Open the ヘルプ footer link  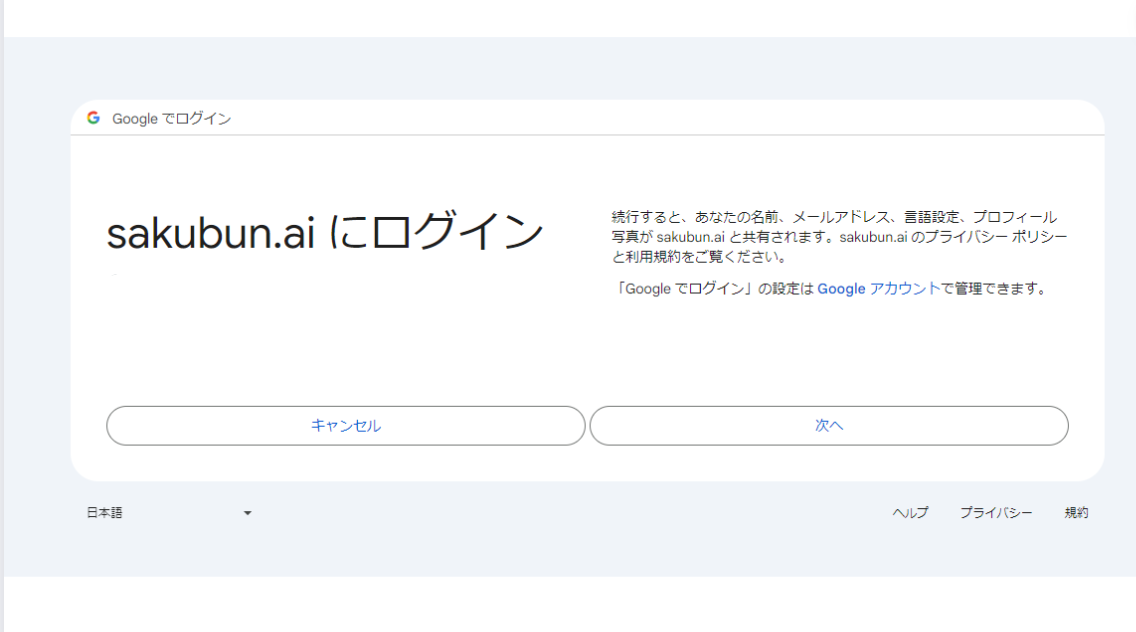click(910, 512)
